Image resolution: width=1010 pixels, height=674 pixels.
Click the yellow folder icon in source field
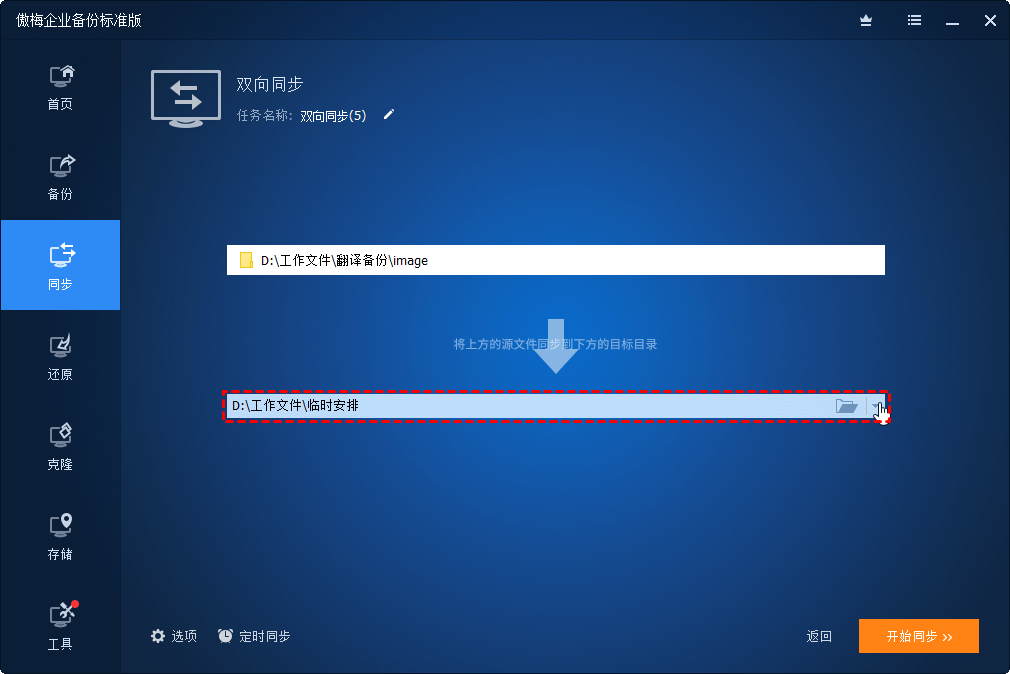click(x=246, y=260)
